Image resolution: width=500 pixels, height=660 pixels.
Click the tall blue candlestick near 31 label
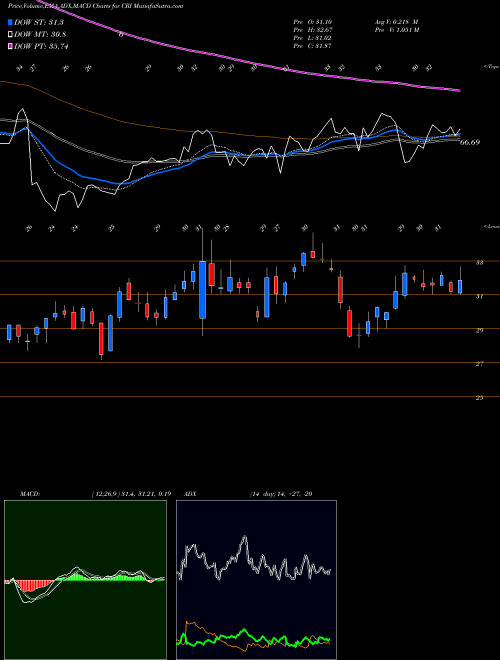pyautogui.click(x=202, y=290)
